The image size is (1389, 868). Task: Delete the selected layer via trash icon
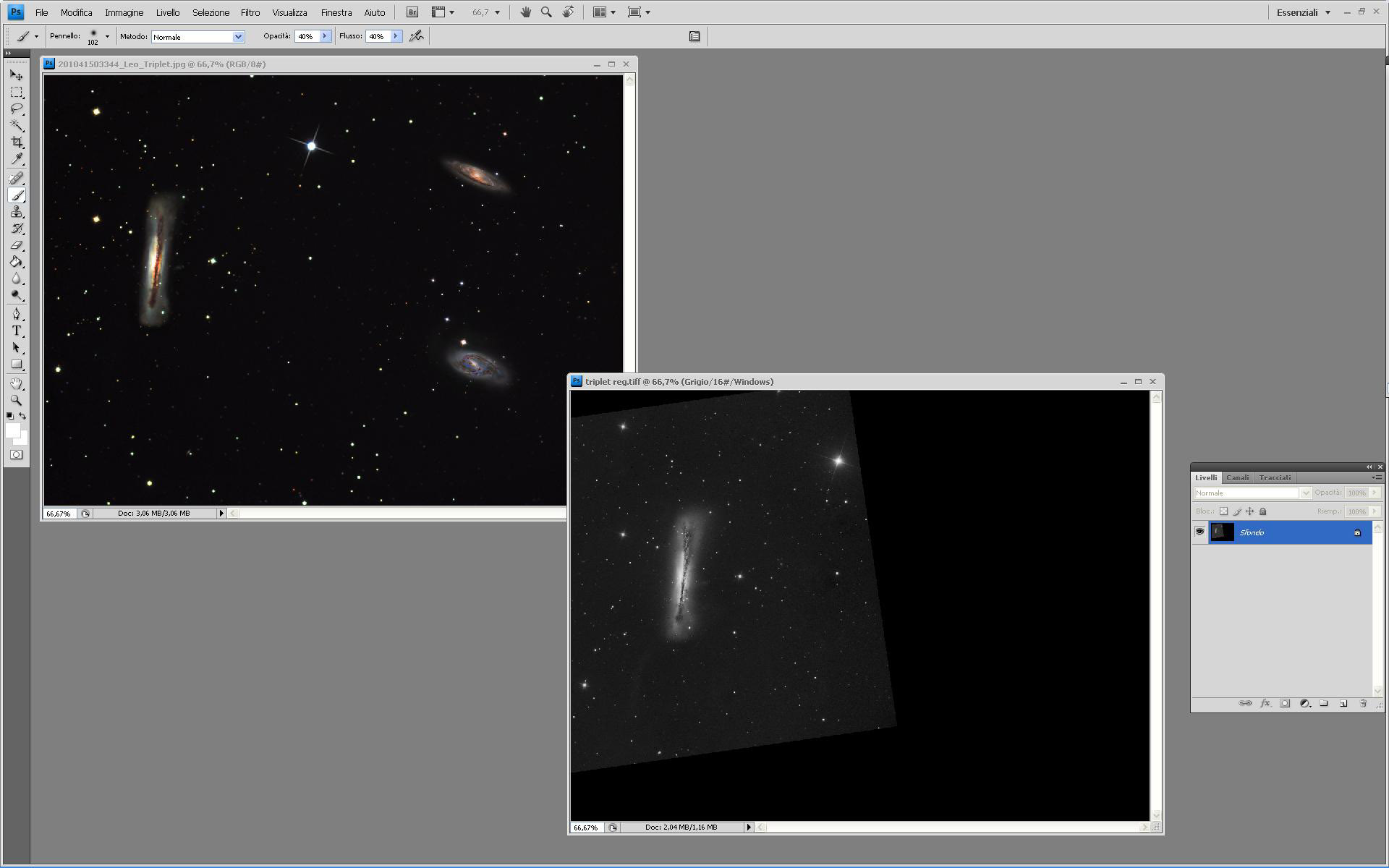(x=1363, y=703)
